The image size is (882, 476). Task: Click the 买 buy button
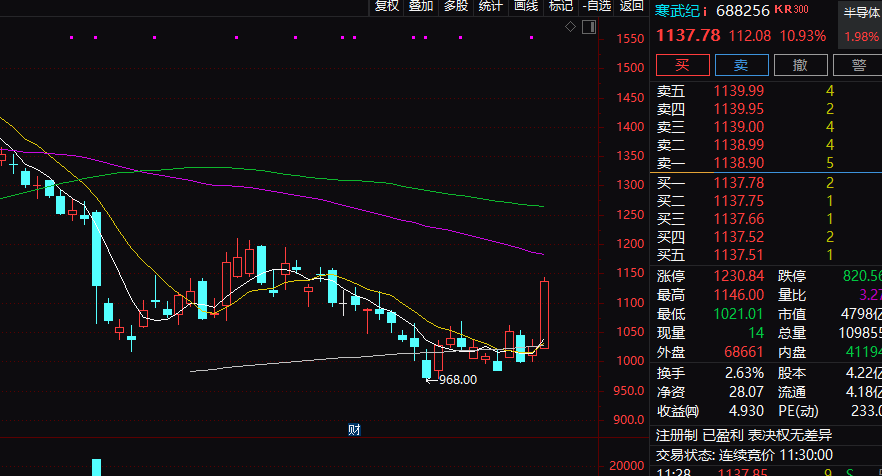click(x=682, y=65)
